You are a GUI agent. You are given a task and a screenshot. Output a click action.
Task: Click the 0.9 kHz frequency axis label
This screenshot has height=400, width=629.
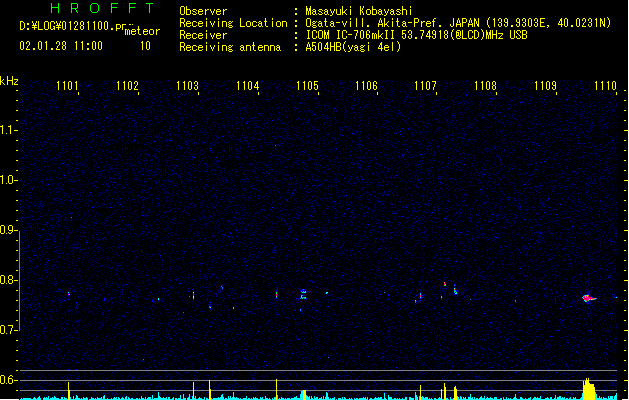[8, 230]
